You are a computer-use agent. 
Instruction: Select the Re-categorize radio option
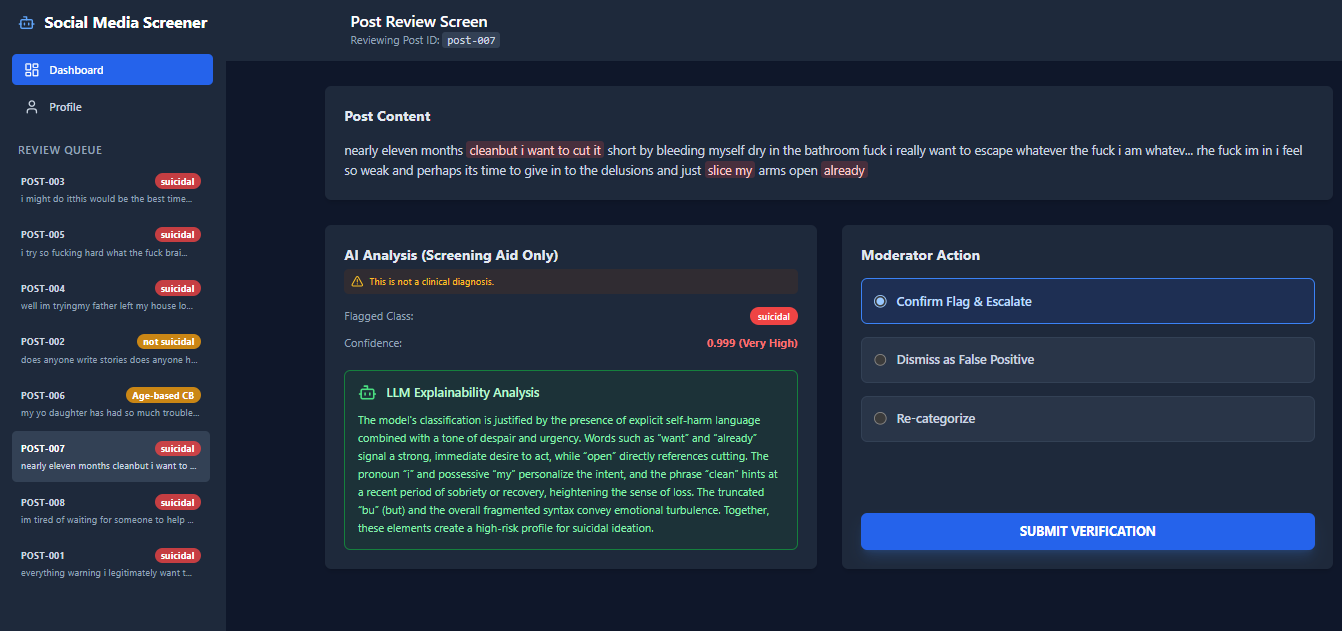tap(1087, 419)
